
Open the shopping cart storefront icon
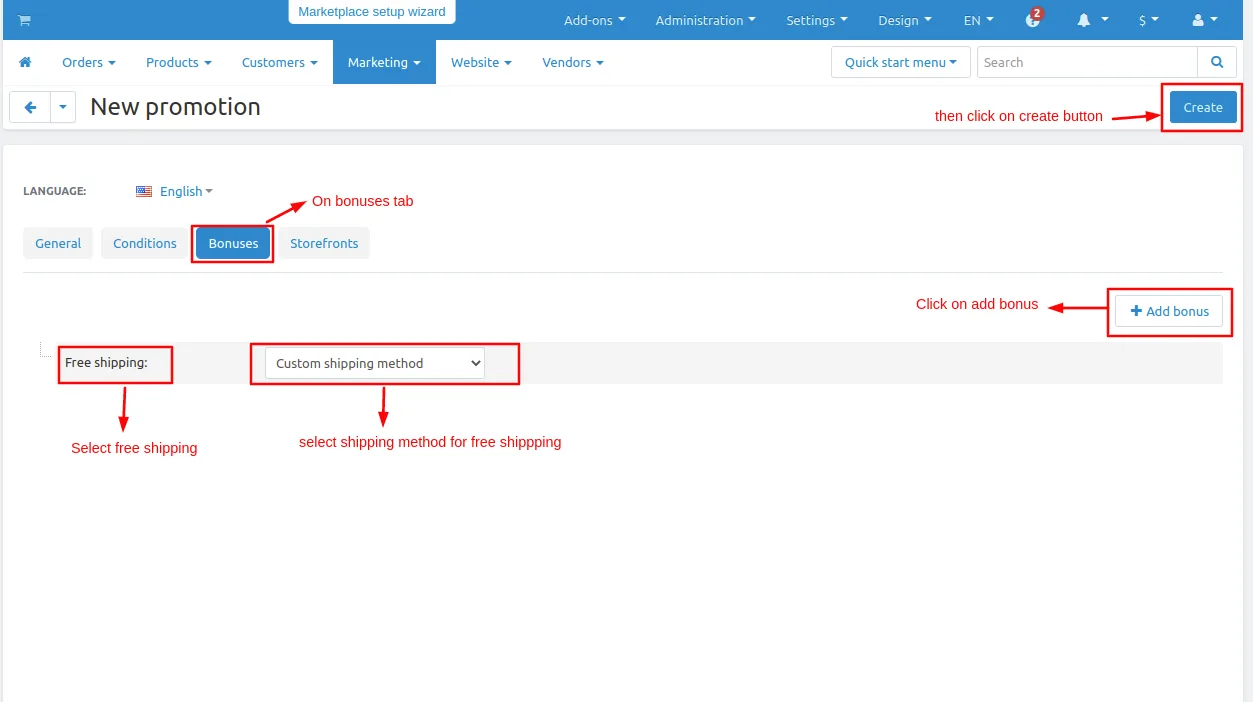point(24,20)
